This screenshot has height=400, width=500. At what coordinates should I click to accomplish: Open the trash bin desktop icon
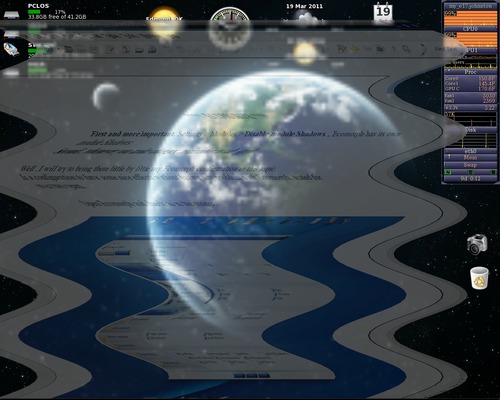pyautogui.click(x=479, y=278)
